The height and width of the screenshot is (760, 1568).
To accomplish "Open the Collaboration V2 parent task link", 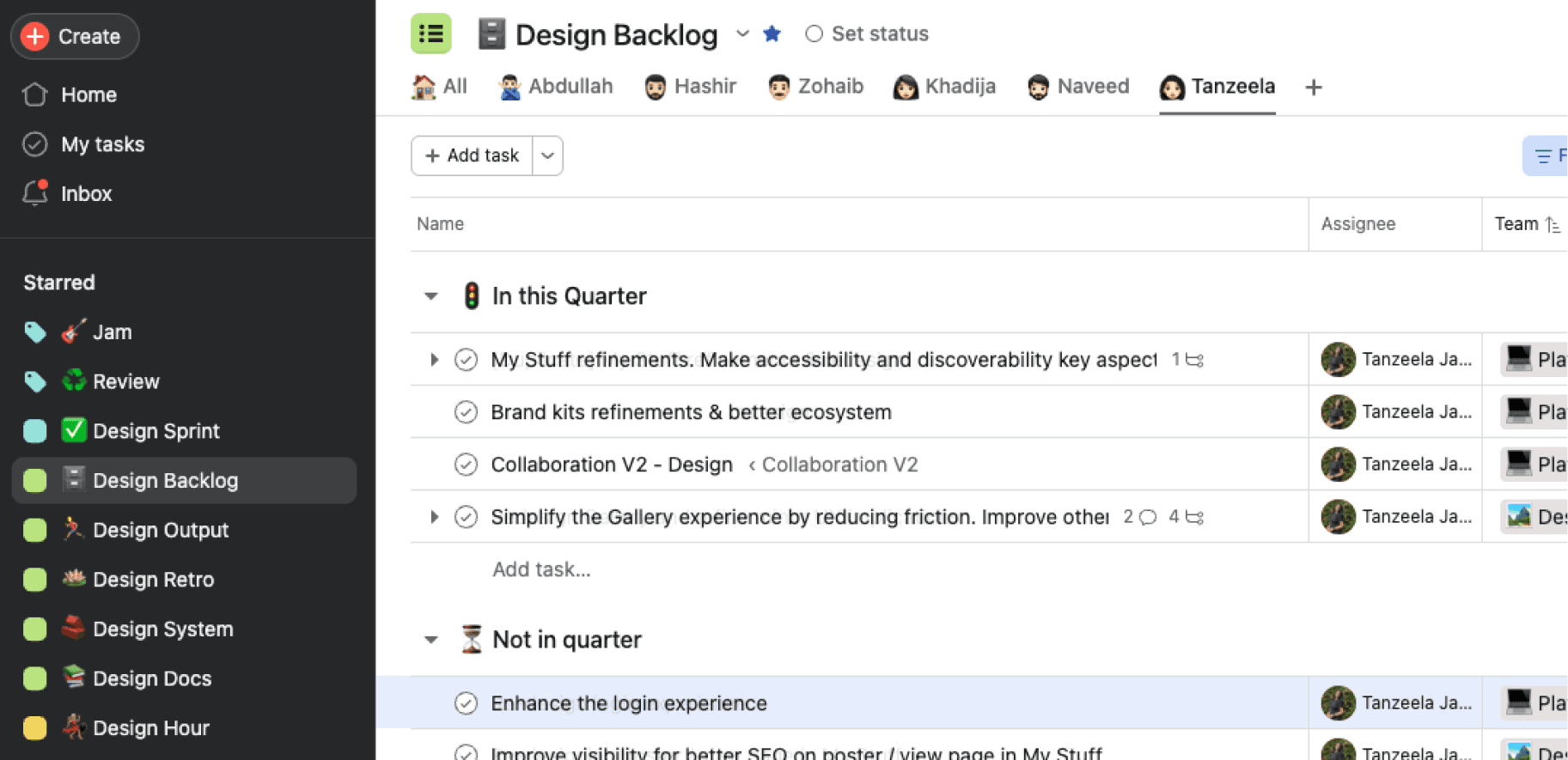I will (839, 465).
